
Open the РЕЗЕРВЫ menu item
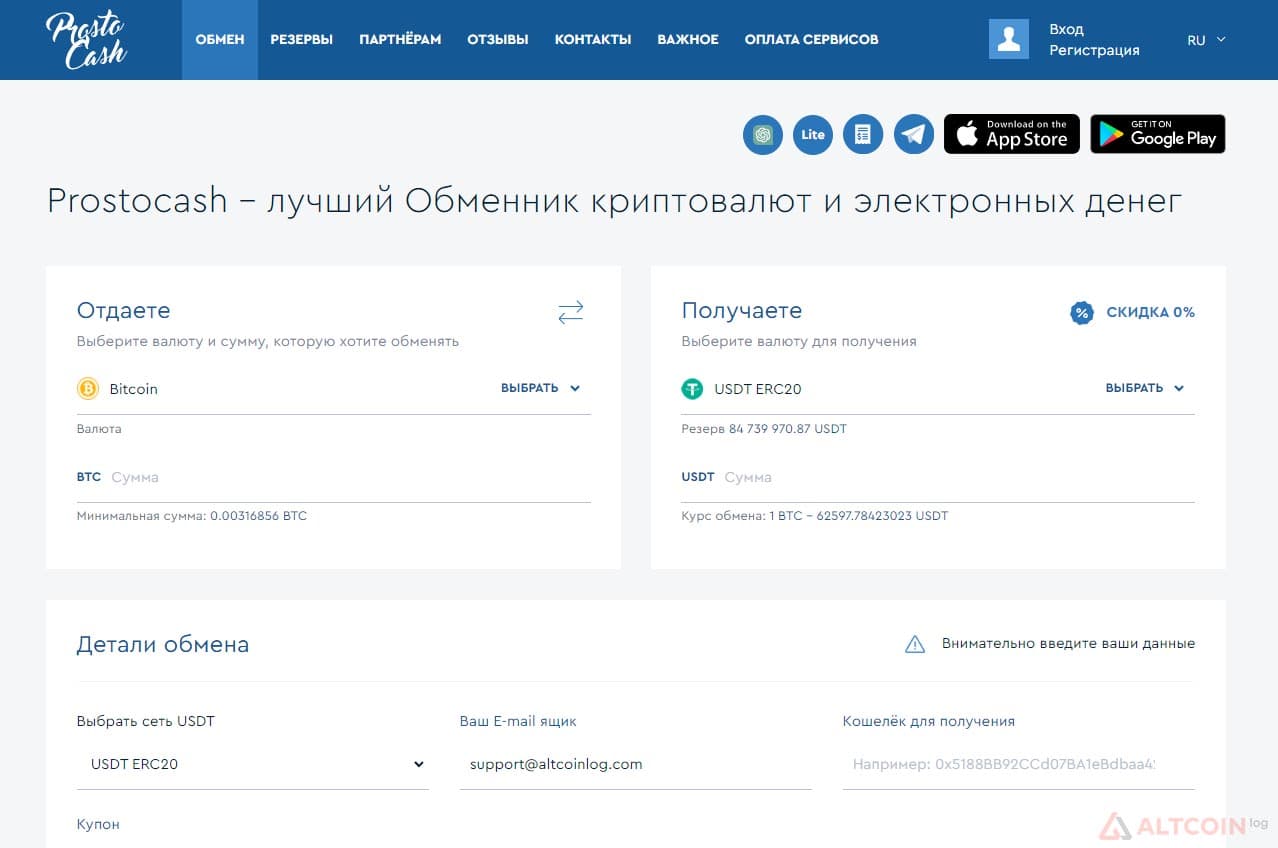pos(302,40)
